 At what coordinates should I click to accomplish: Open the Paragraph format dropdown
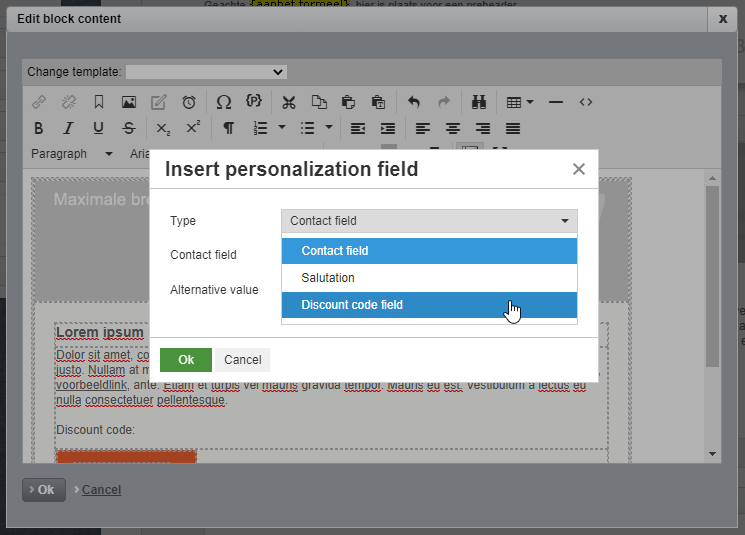tap(72, 154)
